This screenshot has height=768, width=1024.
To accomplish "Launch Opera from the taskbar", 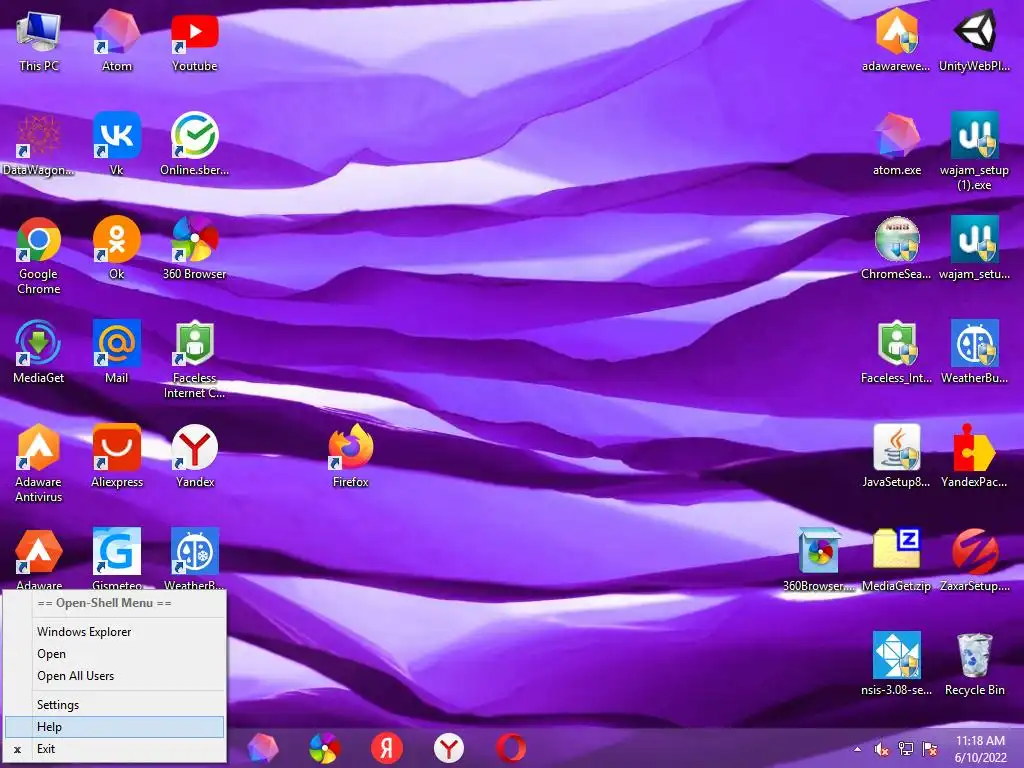I will [x=511, y=748].
